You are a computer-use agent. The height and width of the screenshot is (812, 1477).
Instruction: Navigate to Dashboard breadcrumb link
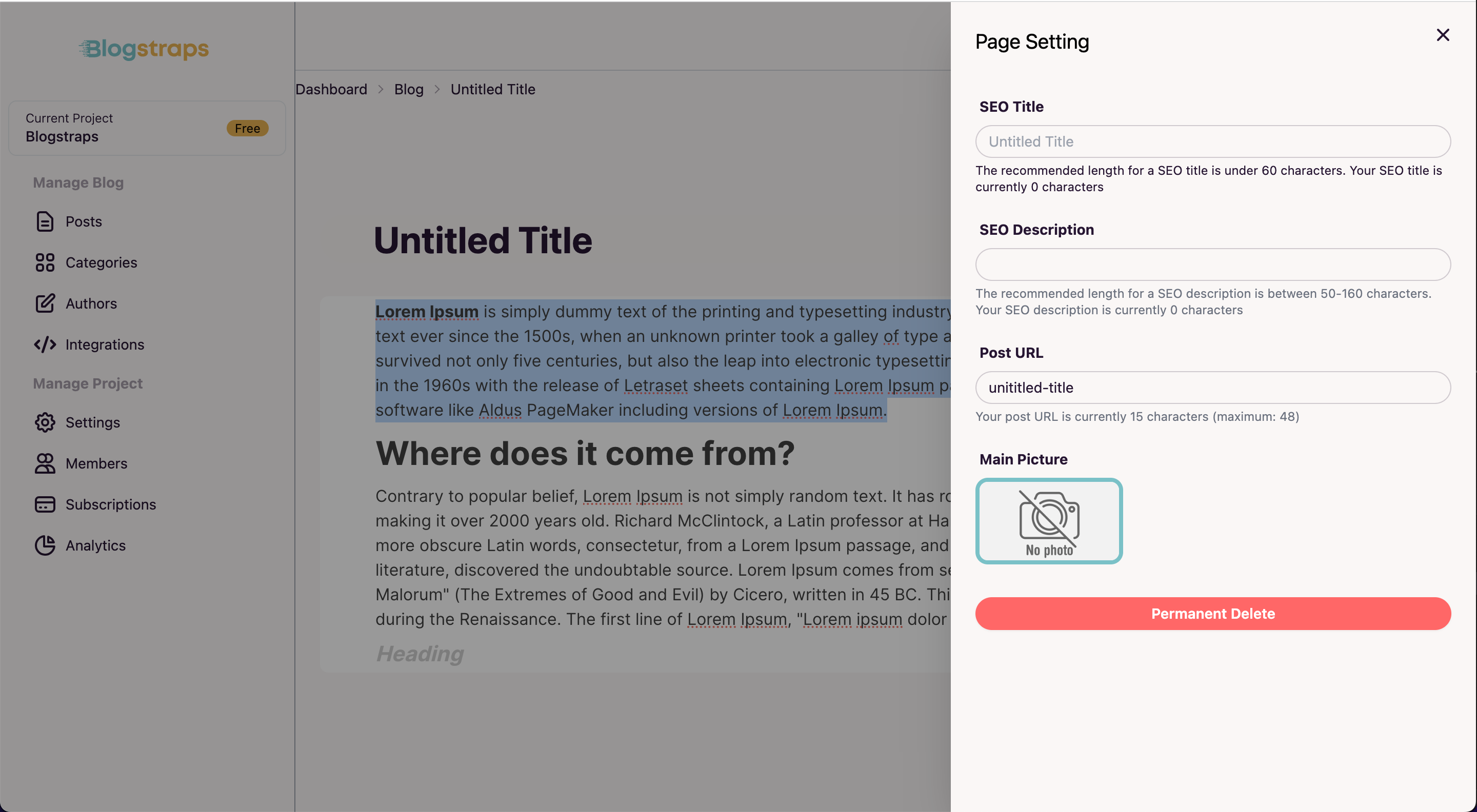331,89
